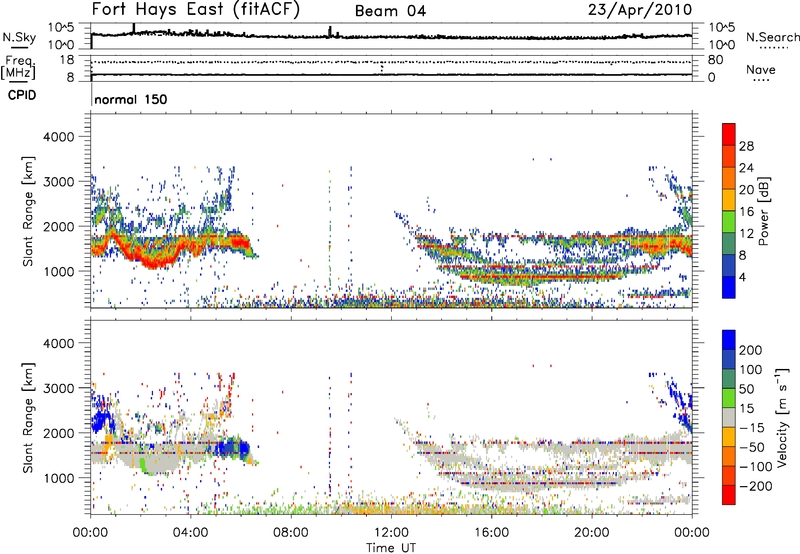Select the "Freq. [MHz]" axis label
The height and width of the screenshot is (554, 800).
(x=18, y=67)
